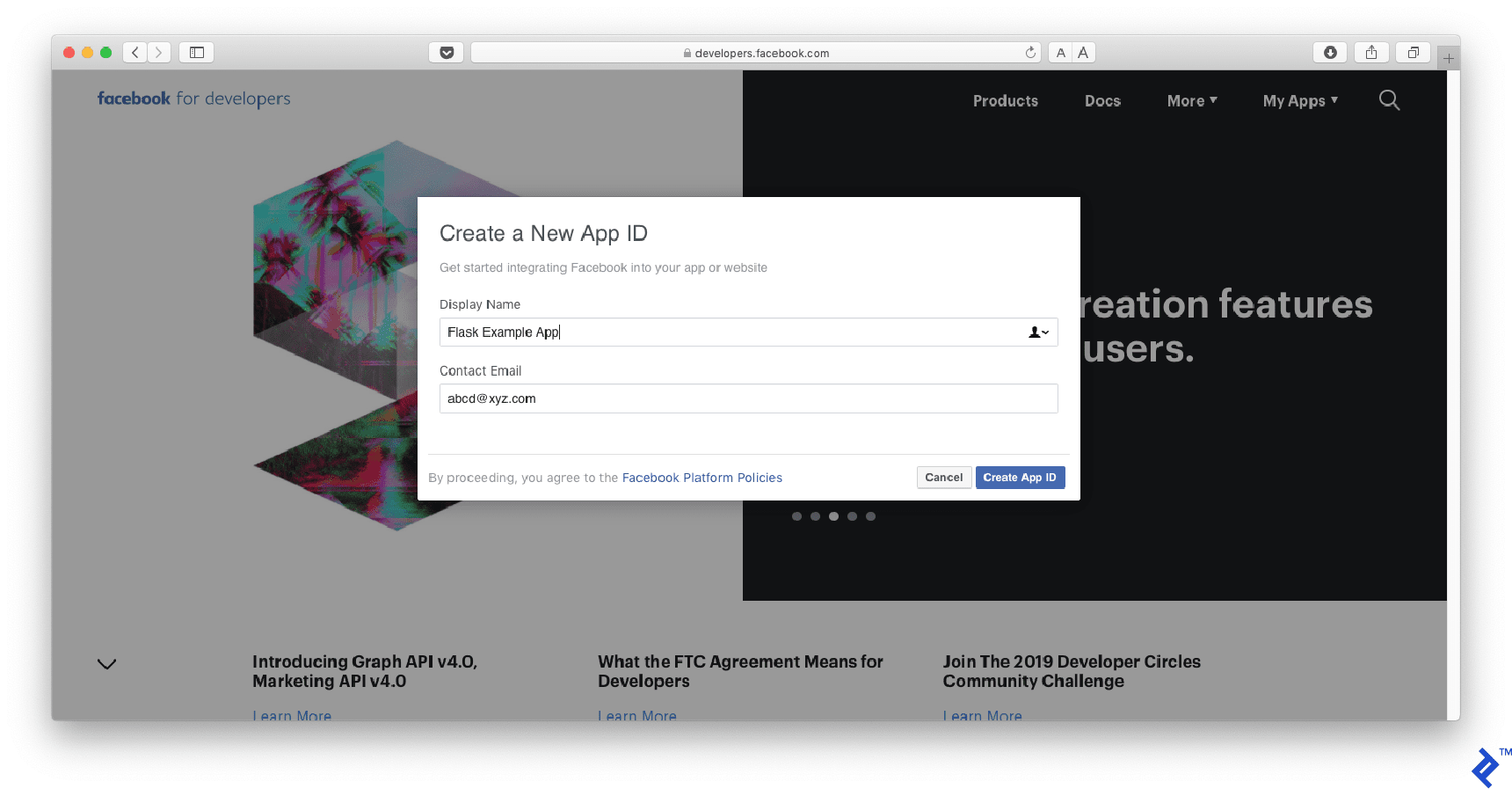The height and width of the screenshot is (789, 1512).
Task: Close the Safari window red button
Action: [x=69, y=53]
